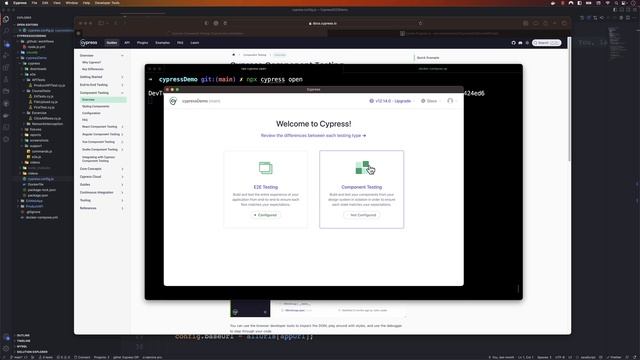This screenshot has width=640, height=360.
Task: Open Testing Components docs sidebar link
Action: (96, 107)
